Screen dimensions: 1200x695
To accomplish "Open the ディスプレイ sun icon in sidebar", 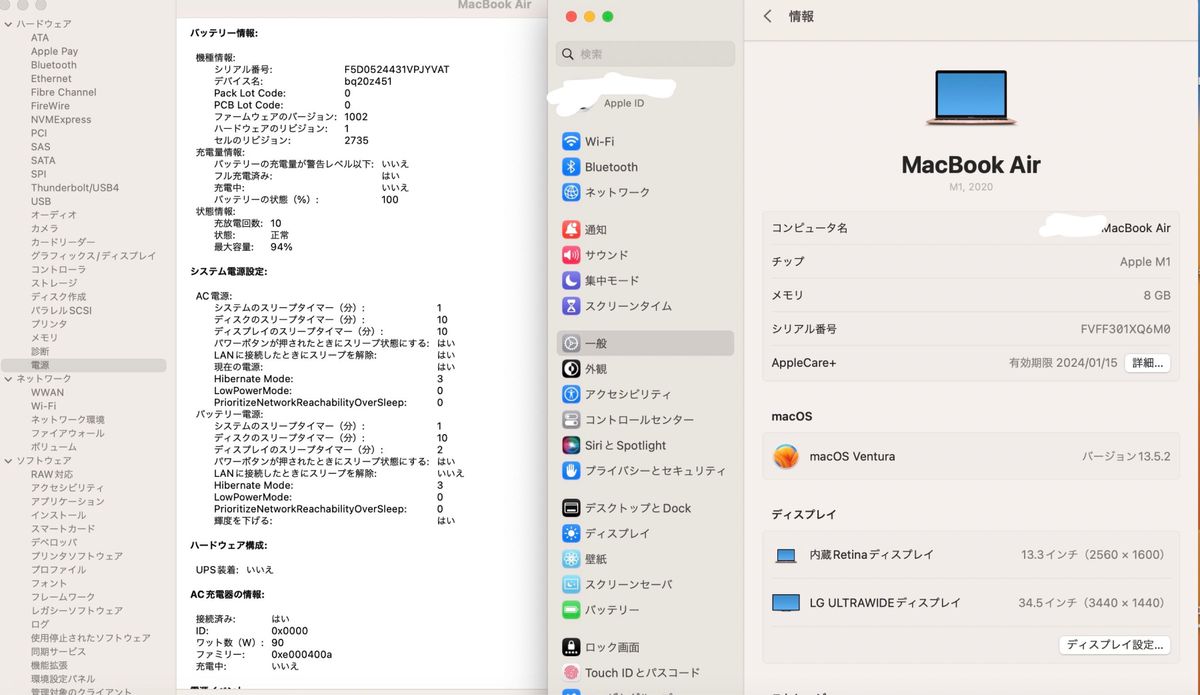I will 571,533.
